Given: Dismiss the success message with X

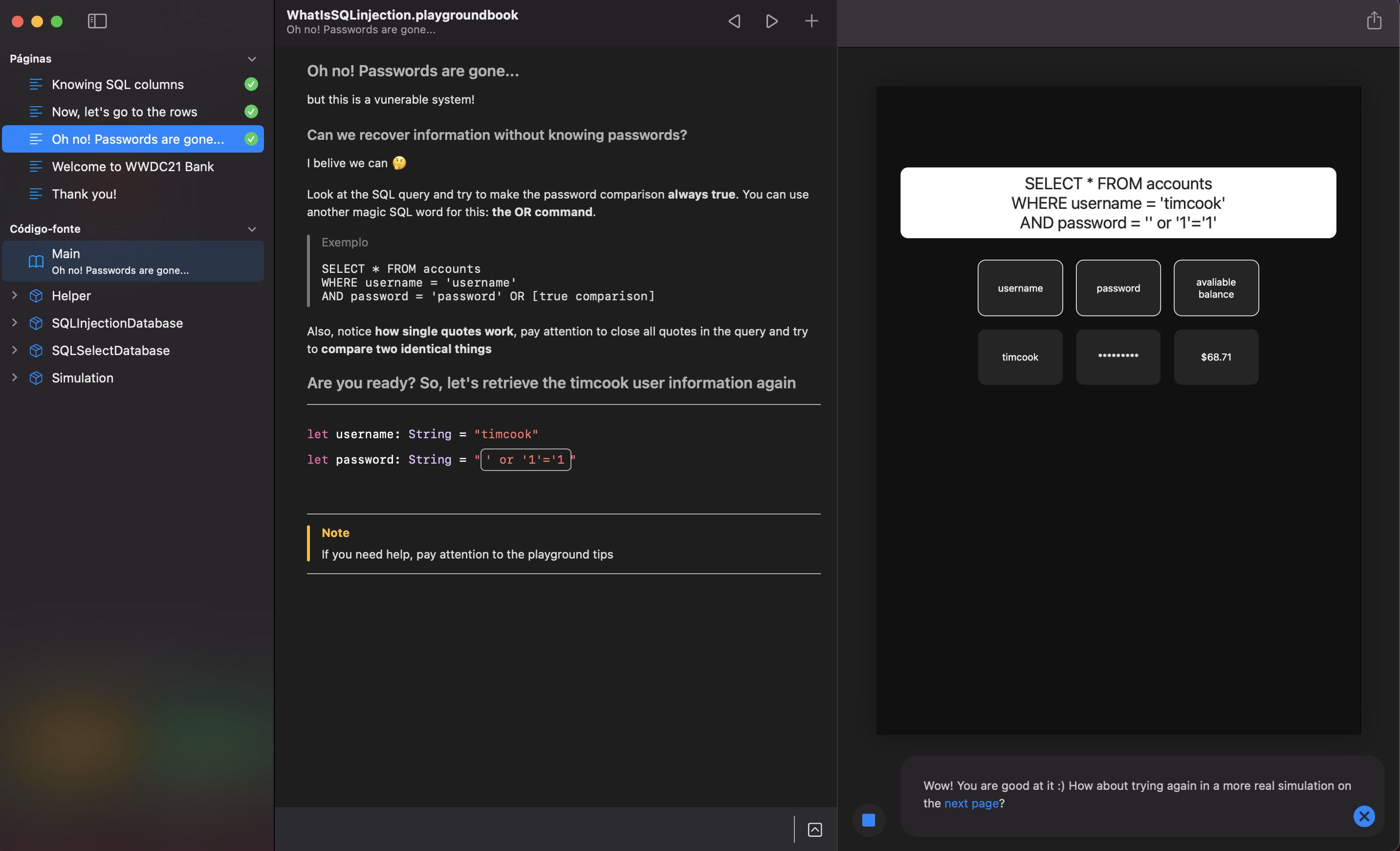Looking at the screenshot, I should [1364, 816].
